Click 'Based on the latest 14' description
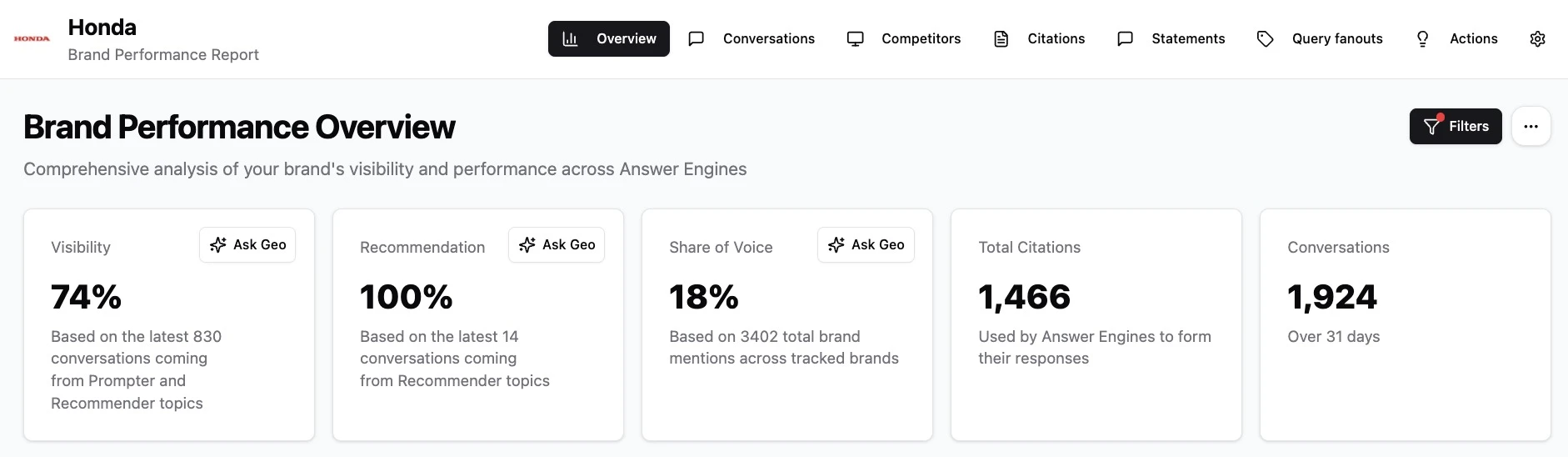Viewport: 1568px width, 457px height. point(455,359)
